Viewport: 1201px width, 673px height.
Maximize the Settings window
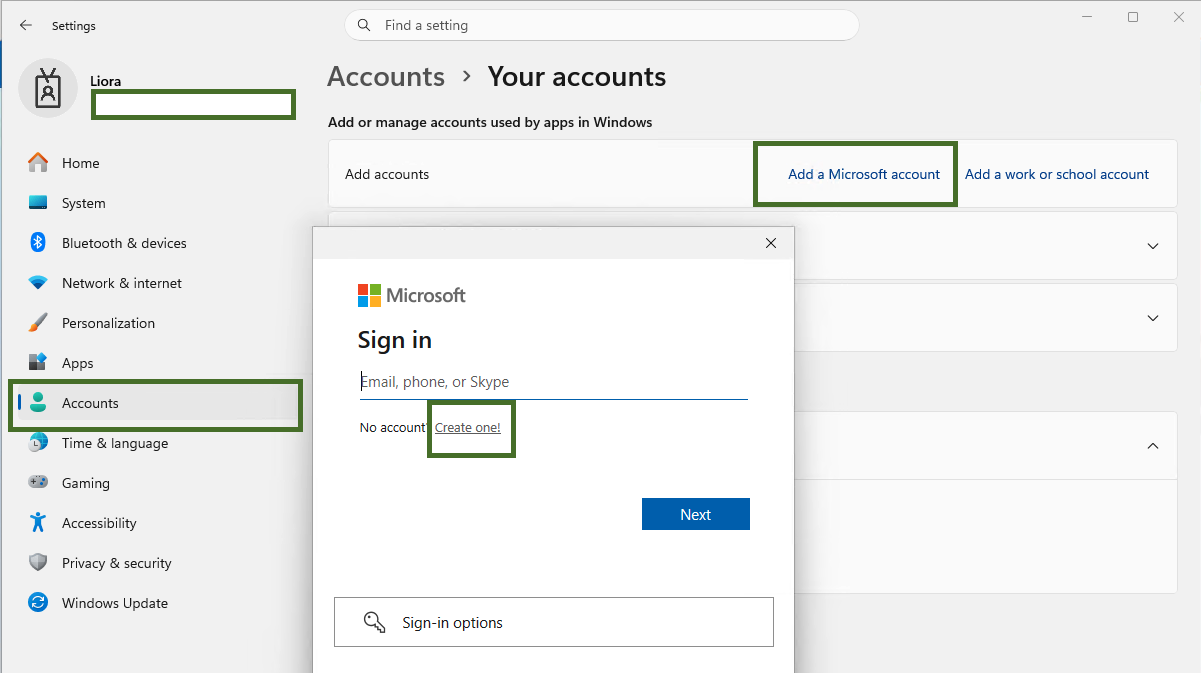click(1133, 17)
